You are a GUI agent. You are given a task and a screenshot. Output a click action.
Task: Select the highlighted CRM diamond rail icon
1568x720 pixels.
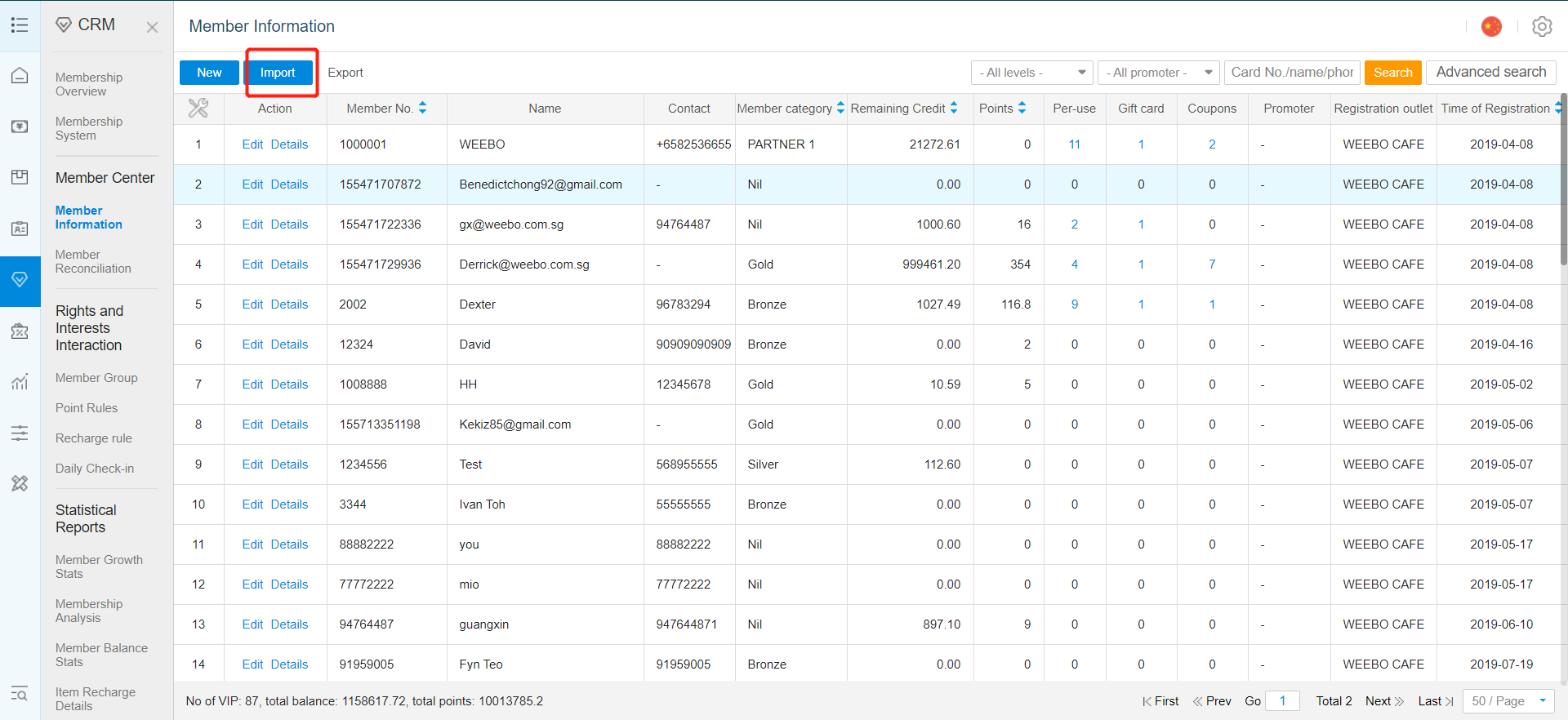20,280
